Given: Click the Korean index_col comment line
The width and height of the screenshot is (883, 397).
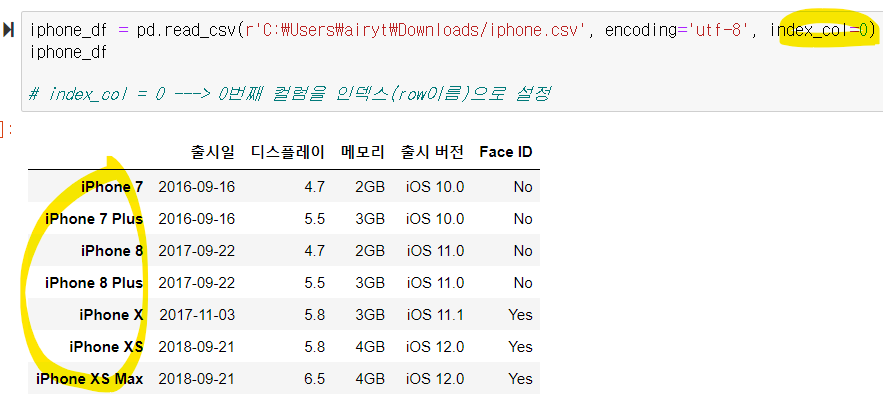Looking at the screenshot, I should coord(289,93).
